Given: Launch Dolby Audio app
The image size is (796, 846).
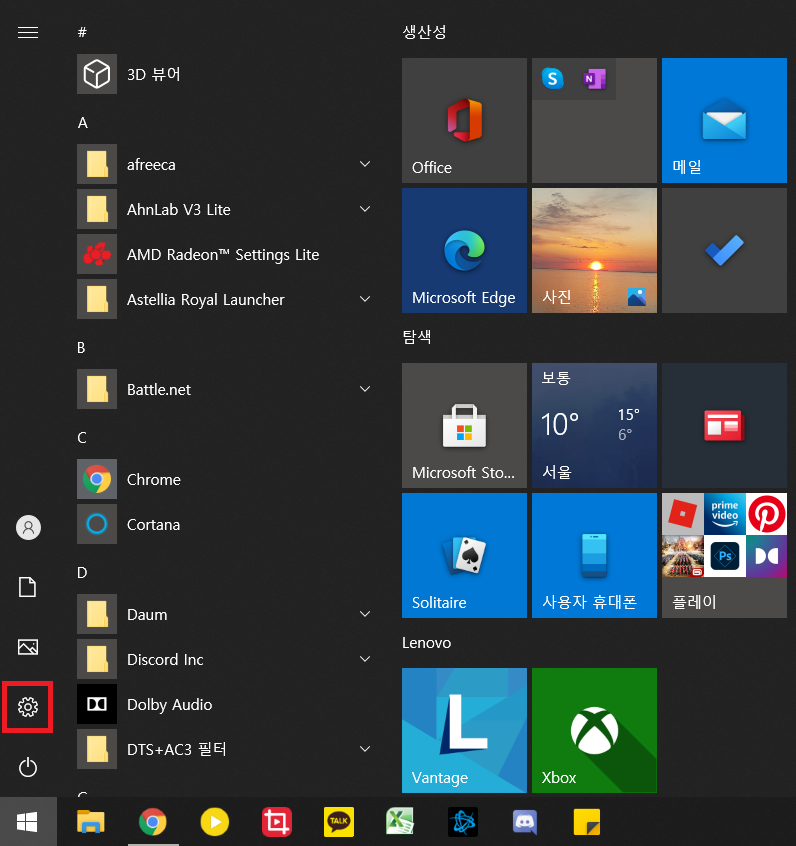Looking at the screenshot, I should [224, 704].
